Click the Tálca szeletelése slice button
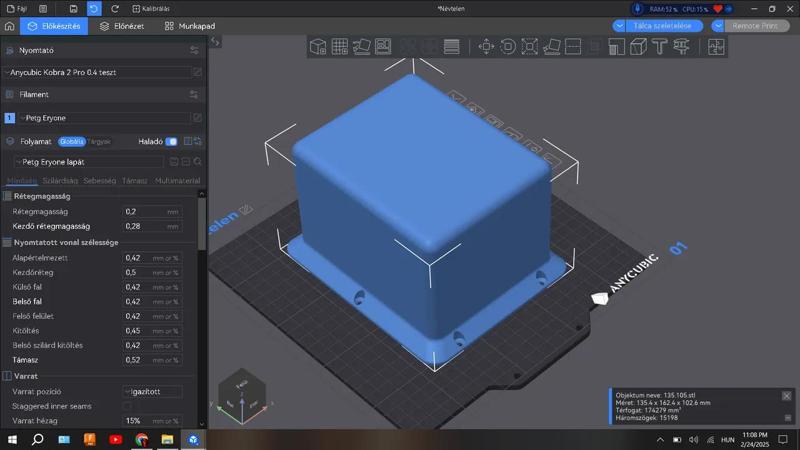Image resolution: width=800 pixels, height=450 pixels. coord(662,26)
